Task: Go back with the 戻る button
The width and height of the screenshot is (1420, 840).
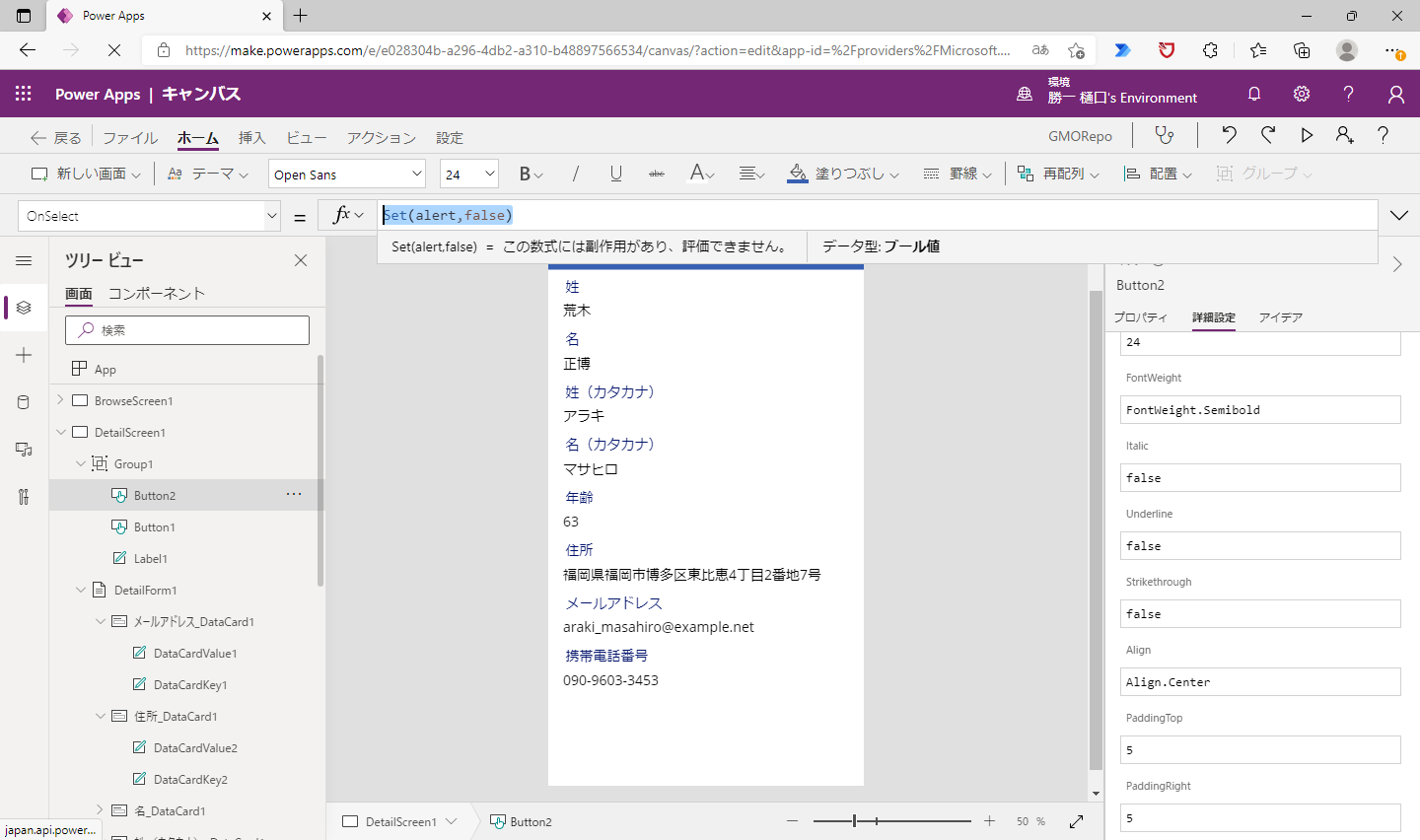Action: point(56,138)
